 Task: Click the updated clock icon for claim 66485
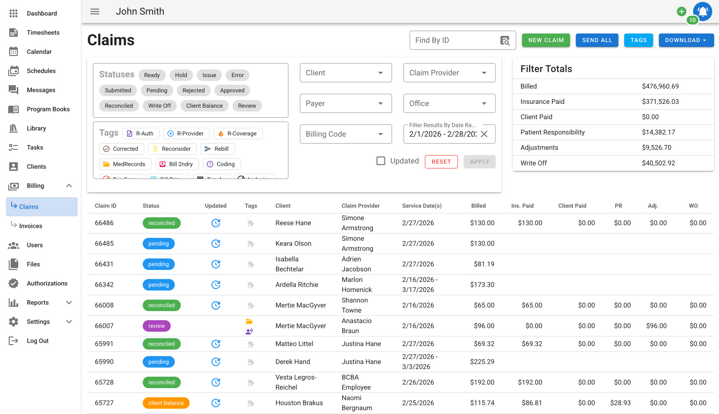(216, 243)
